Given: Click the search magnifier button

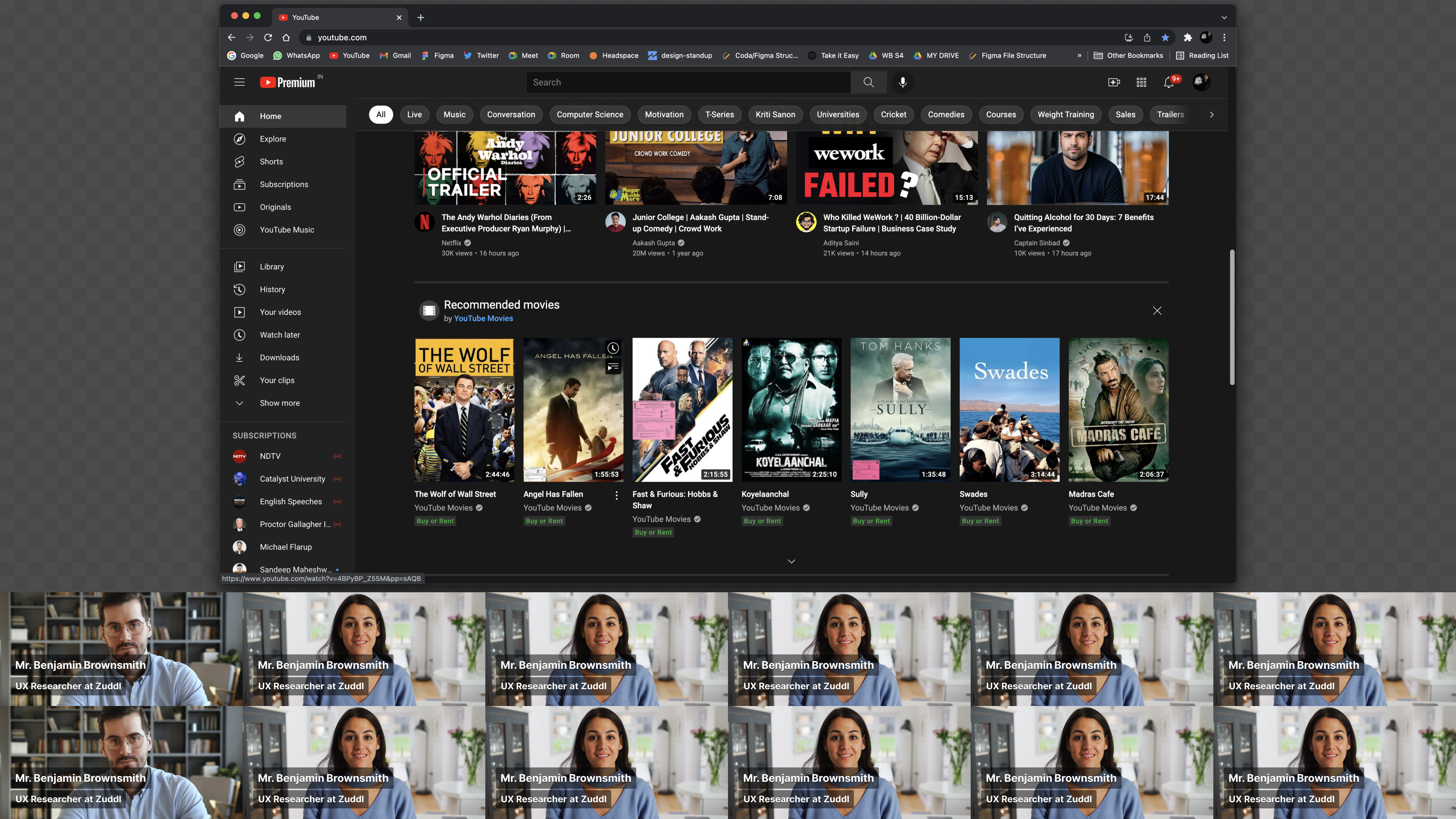Looking at the screenshot, I should coord(868,82).
